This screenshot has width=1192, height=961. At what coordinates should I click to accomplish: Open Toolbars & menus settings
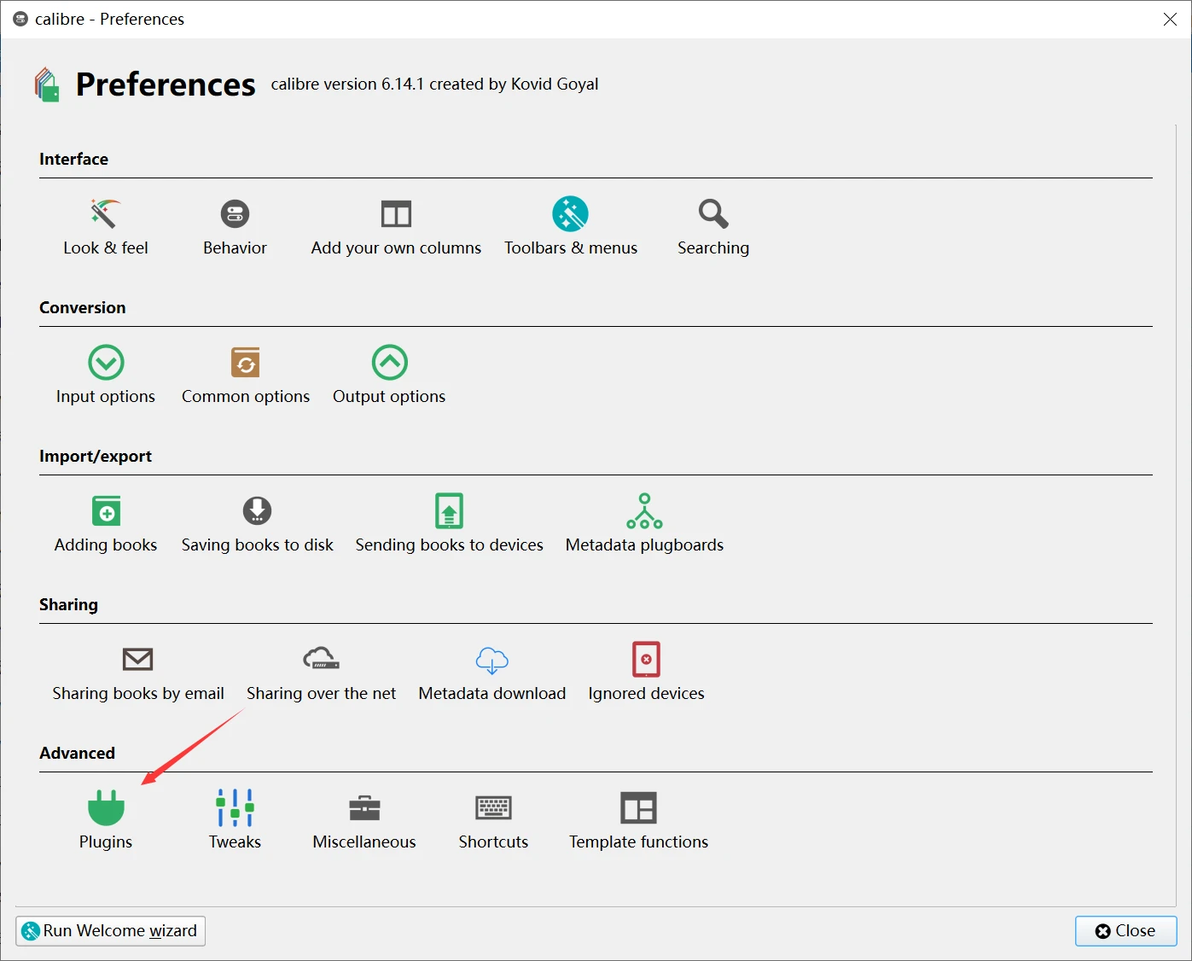coord(571,227)
